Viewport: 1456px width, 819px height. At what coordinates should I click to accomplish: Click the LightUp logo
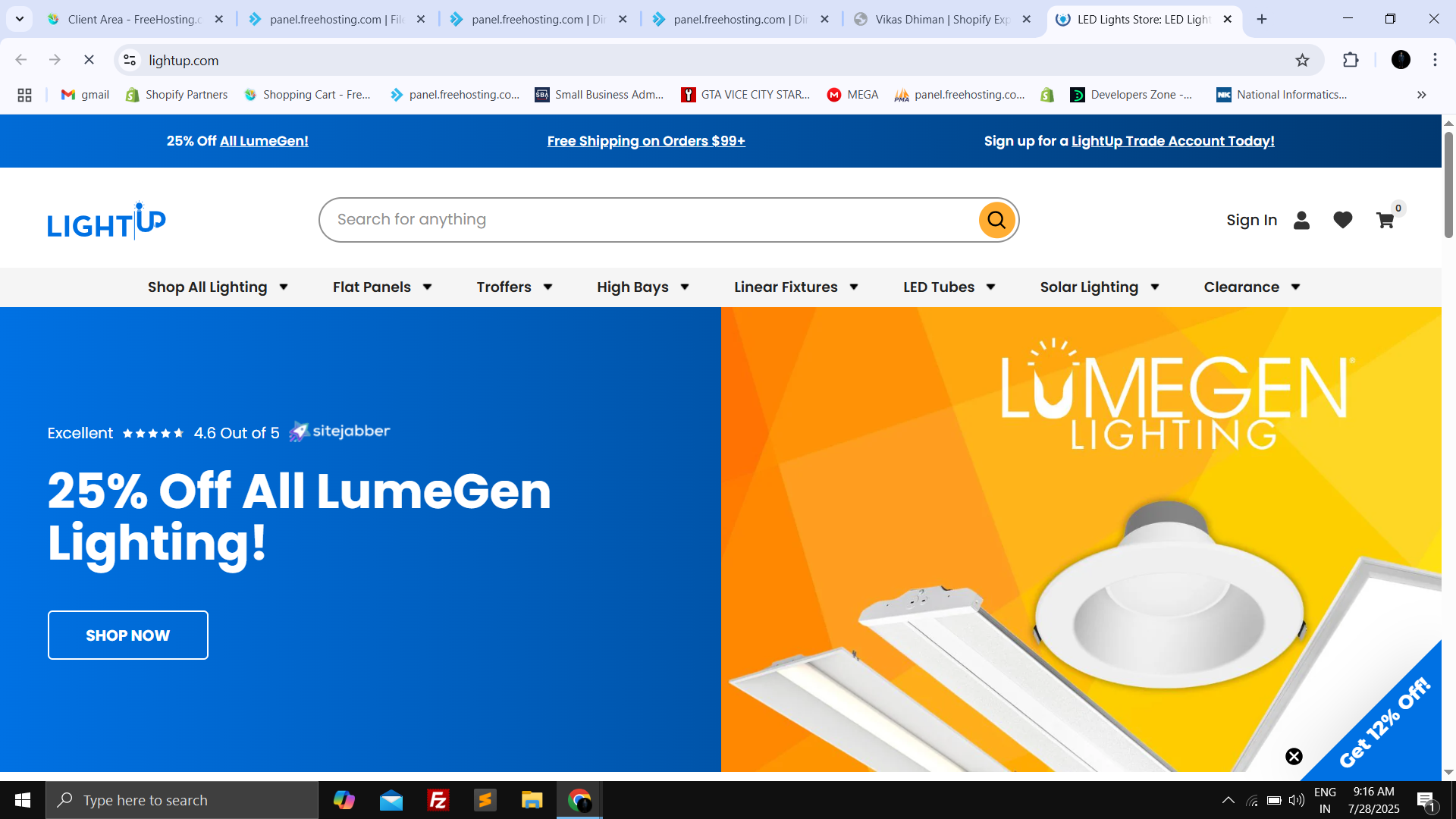pyautogui.click(x=106, y=221)
